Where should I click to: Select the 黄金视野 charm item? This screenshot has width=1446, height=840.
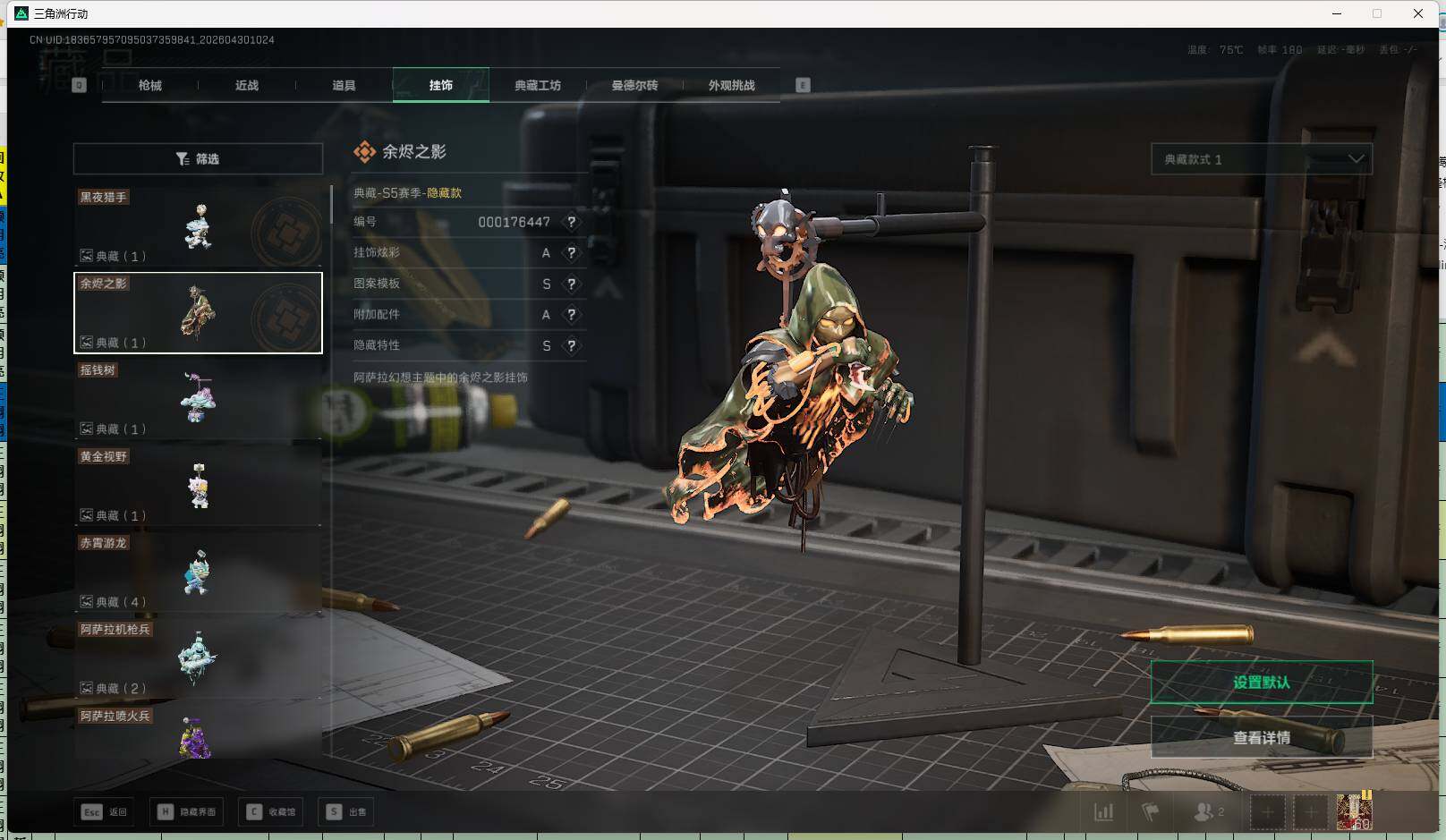click(198, 486)
